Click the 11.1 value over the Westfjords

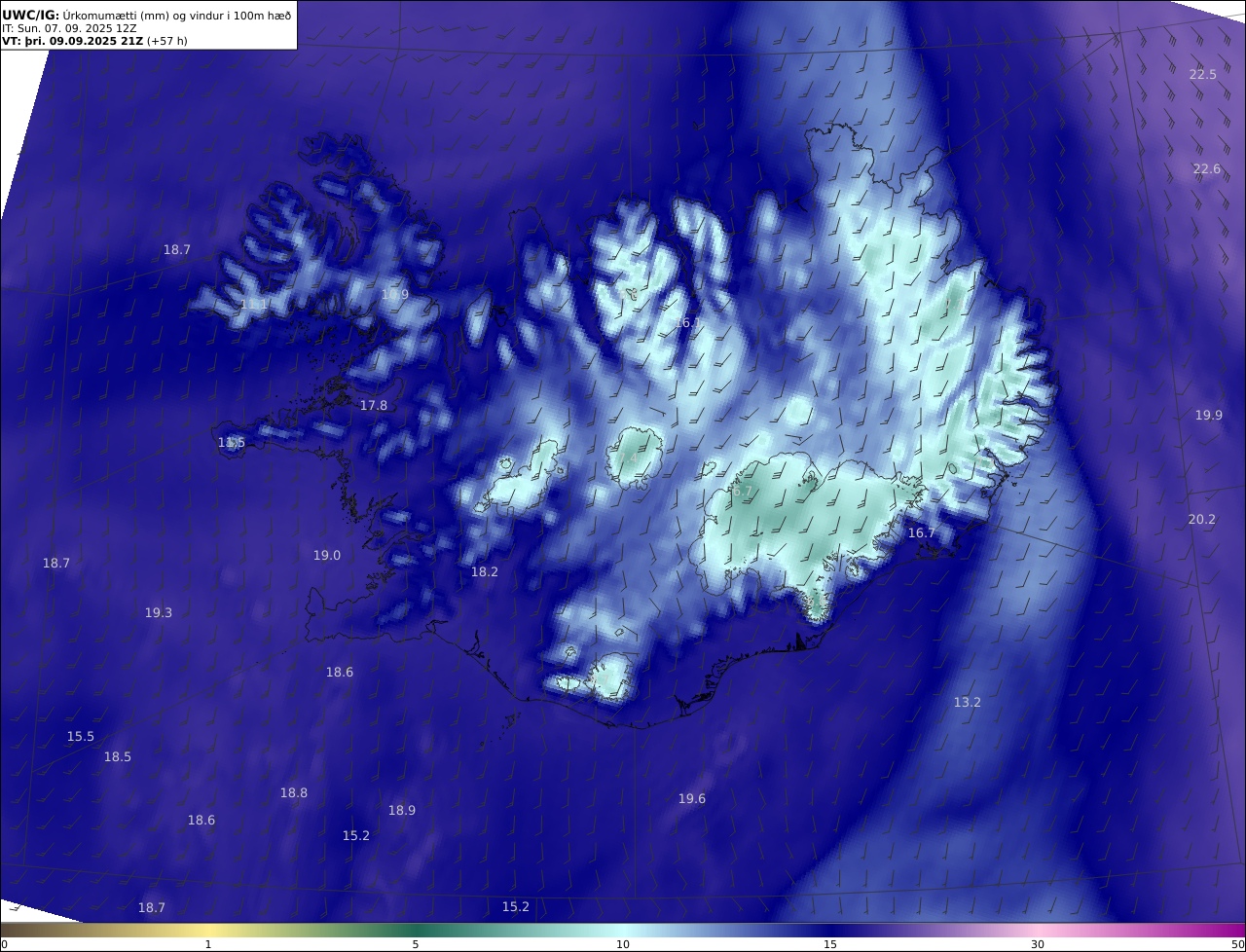click(x=254, y=305)
